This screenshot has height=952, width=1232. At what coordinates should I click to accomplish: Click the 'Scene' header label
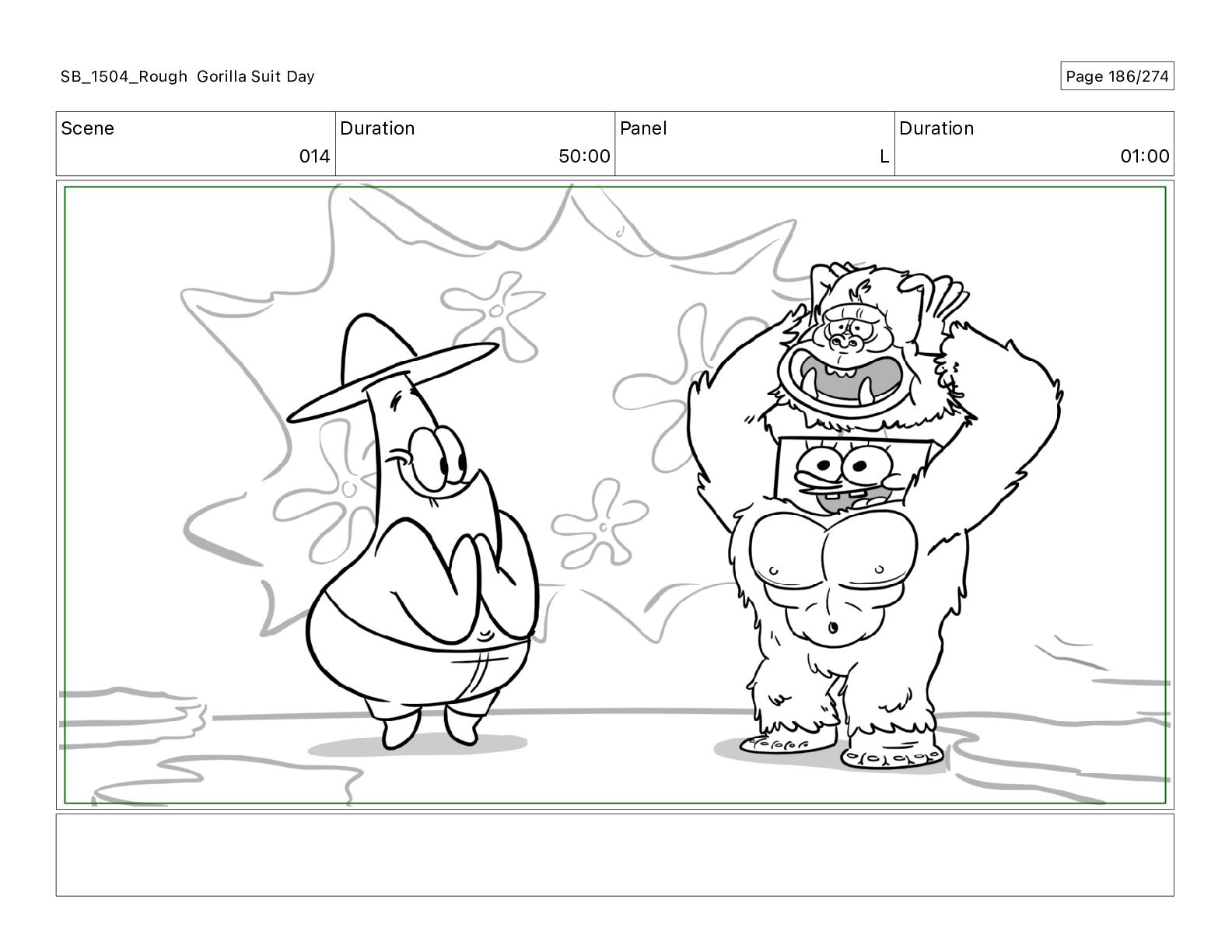tap(87, 128)
